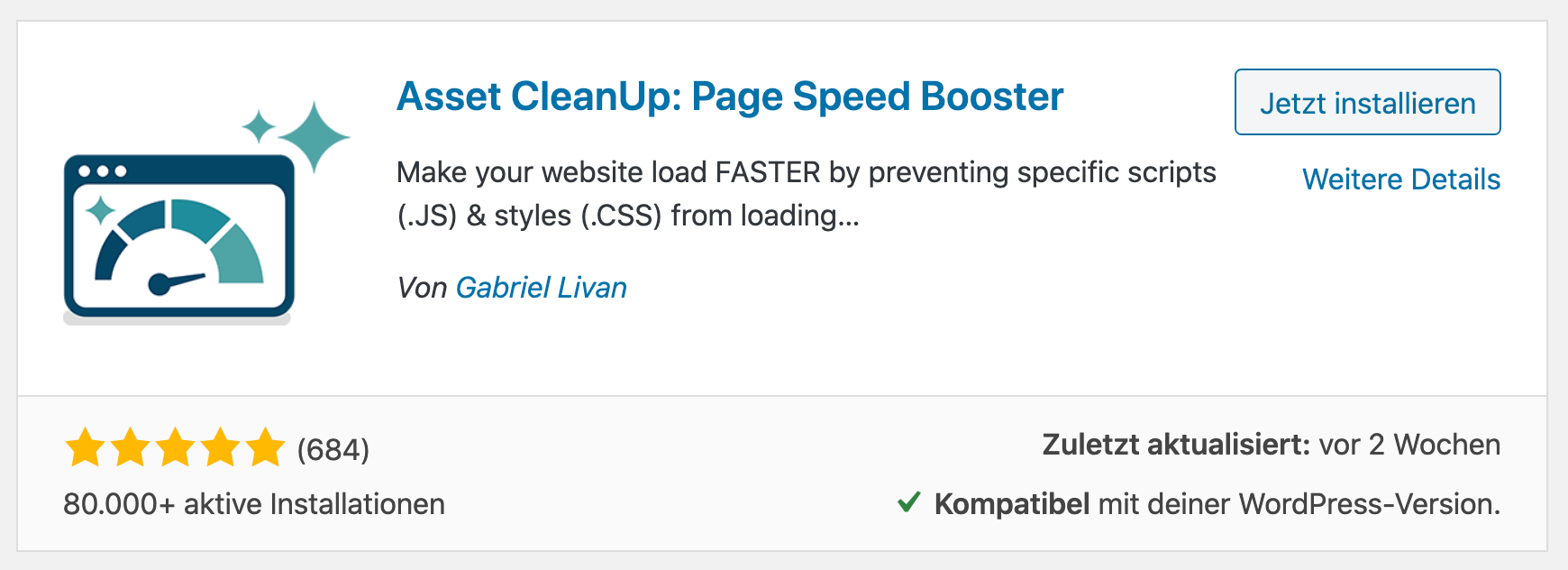Click the plugin description text
Viewport: 1568px width, 570px height.
[806, 194]
